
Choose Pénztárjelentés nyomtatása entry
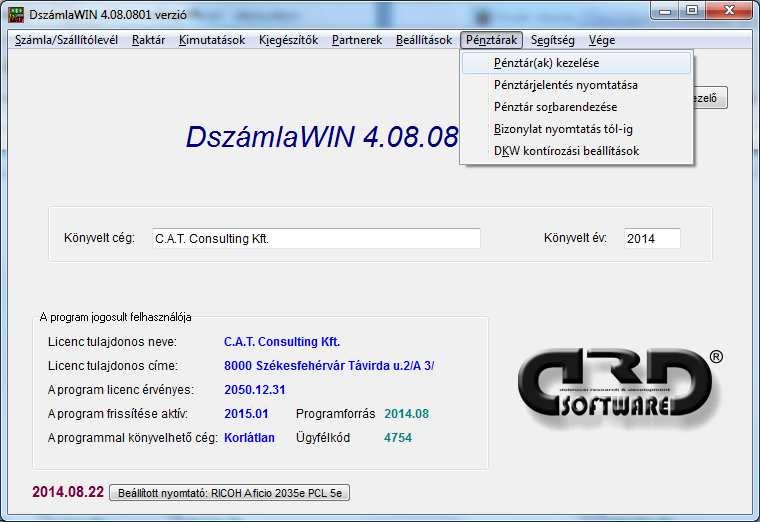[x=576, y=85]
